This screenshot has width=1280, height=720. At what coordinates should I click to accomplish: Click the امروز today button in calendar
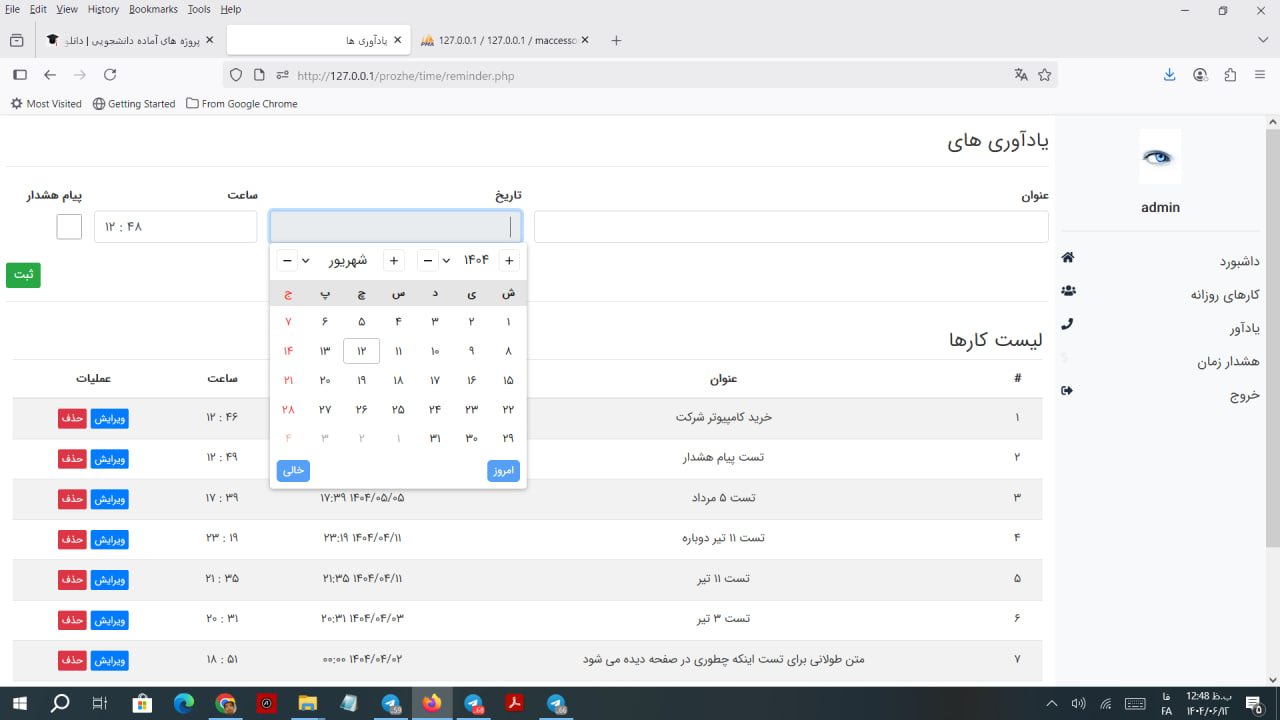coord(503,470)
